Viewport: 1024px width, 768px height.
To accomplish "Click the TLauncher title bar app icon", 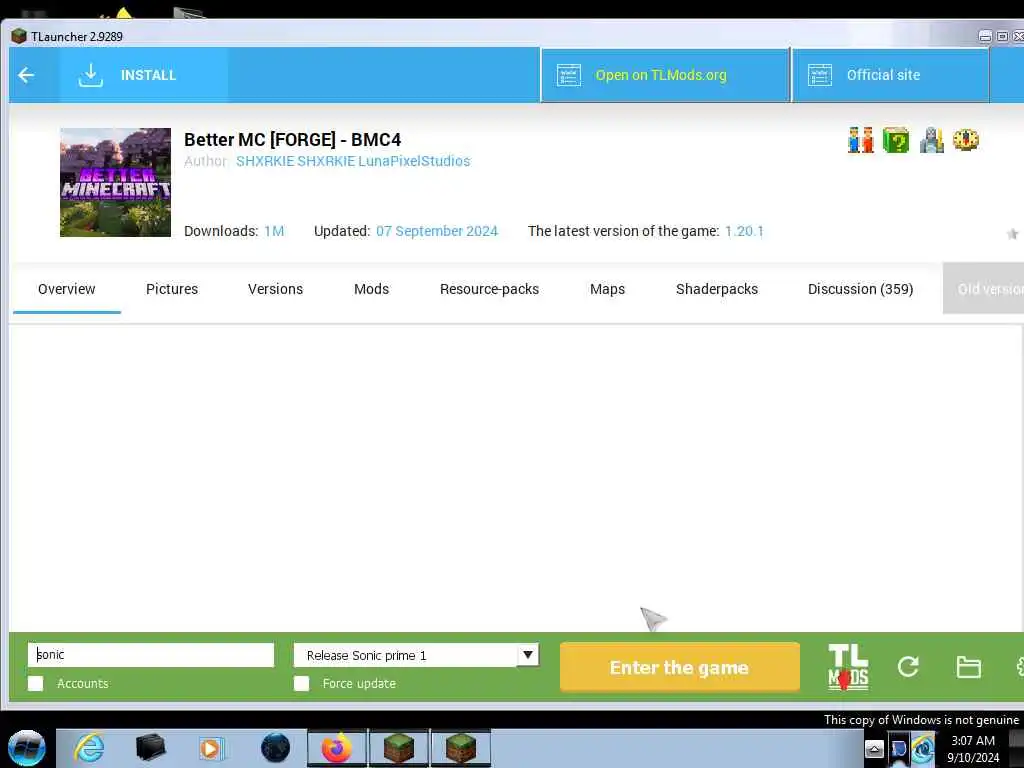I will [19, 36].
